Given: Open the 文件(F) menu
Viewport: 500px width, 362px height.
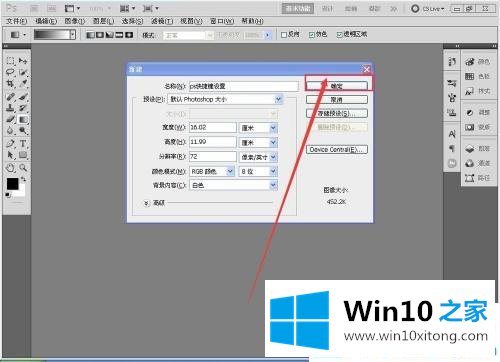Looking at the screenshot, I should click(16, 21).
